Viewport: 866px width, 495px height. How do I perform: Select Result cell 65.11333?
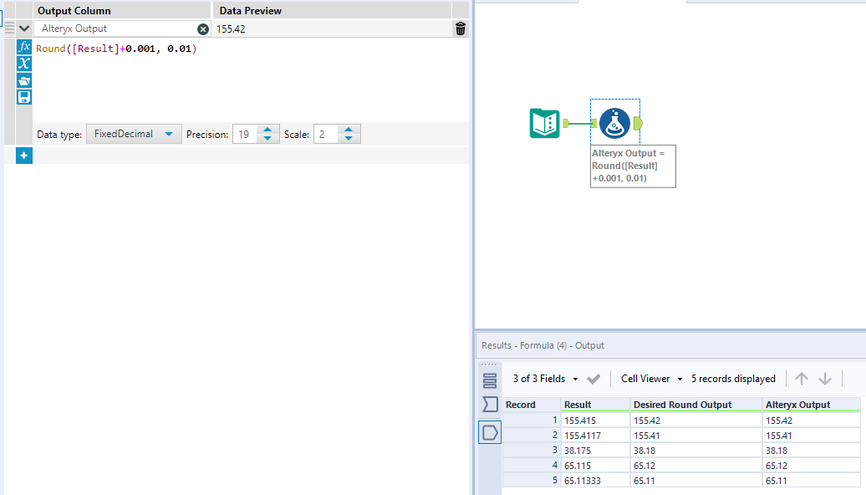point(595,481)
